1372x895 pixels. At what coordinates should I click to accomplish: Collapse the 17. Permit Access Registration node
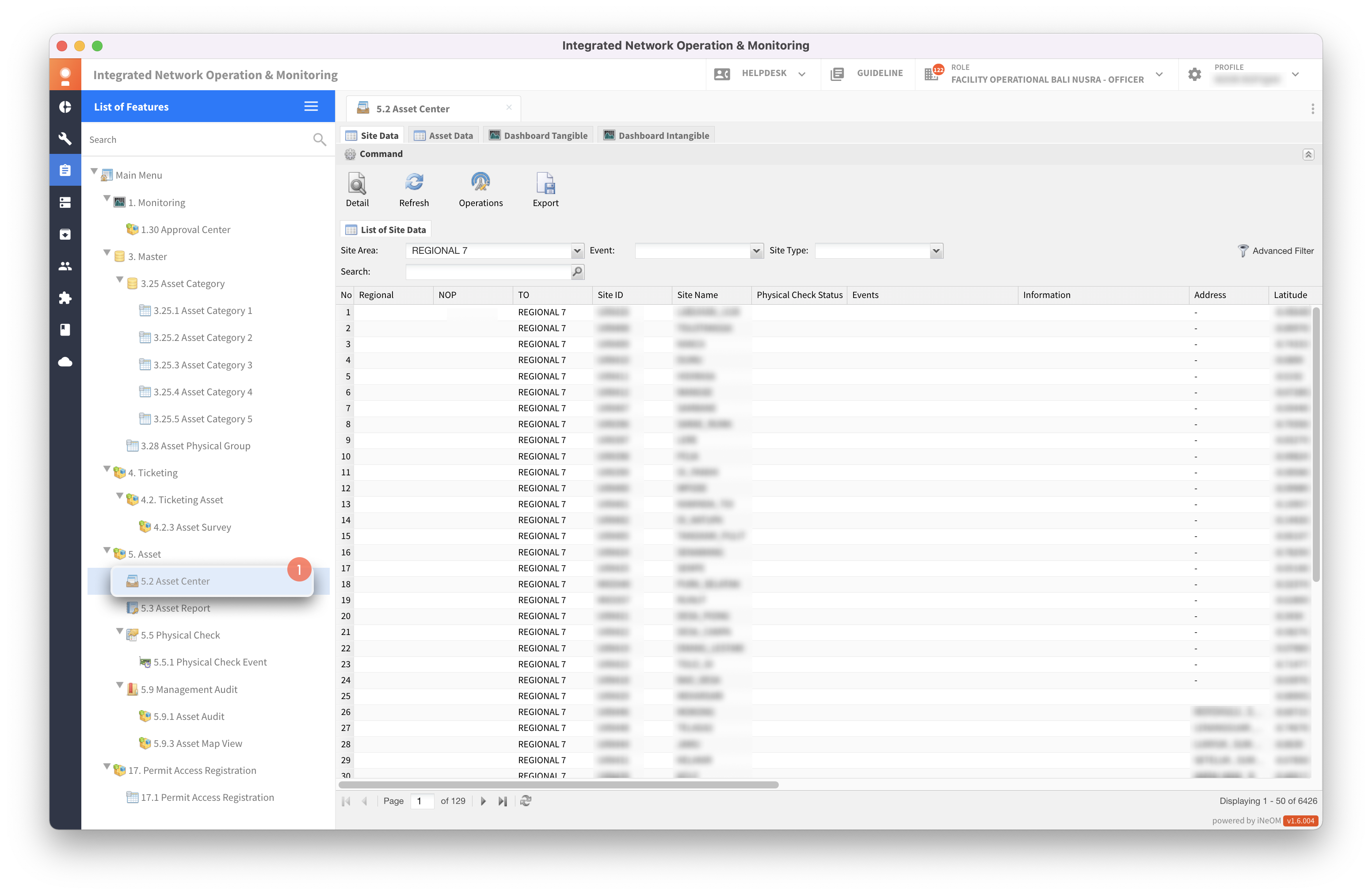[107, 766]
